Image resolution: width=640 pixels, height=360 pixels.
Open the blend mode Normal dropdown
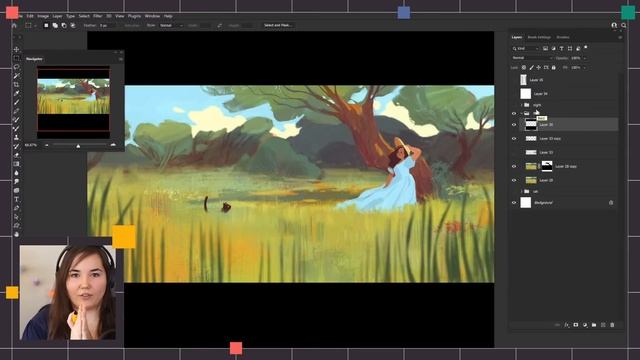532,58
